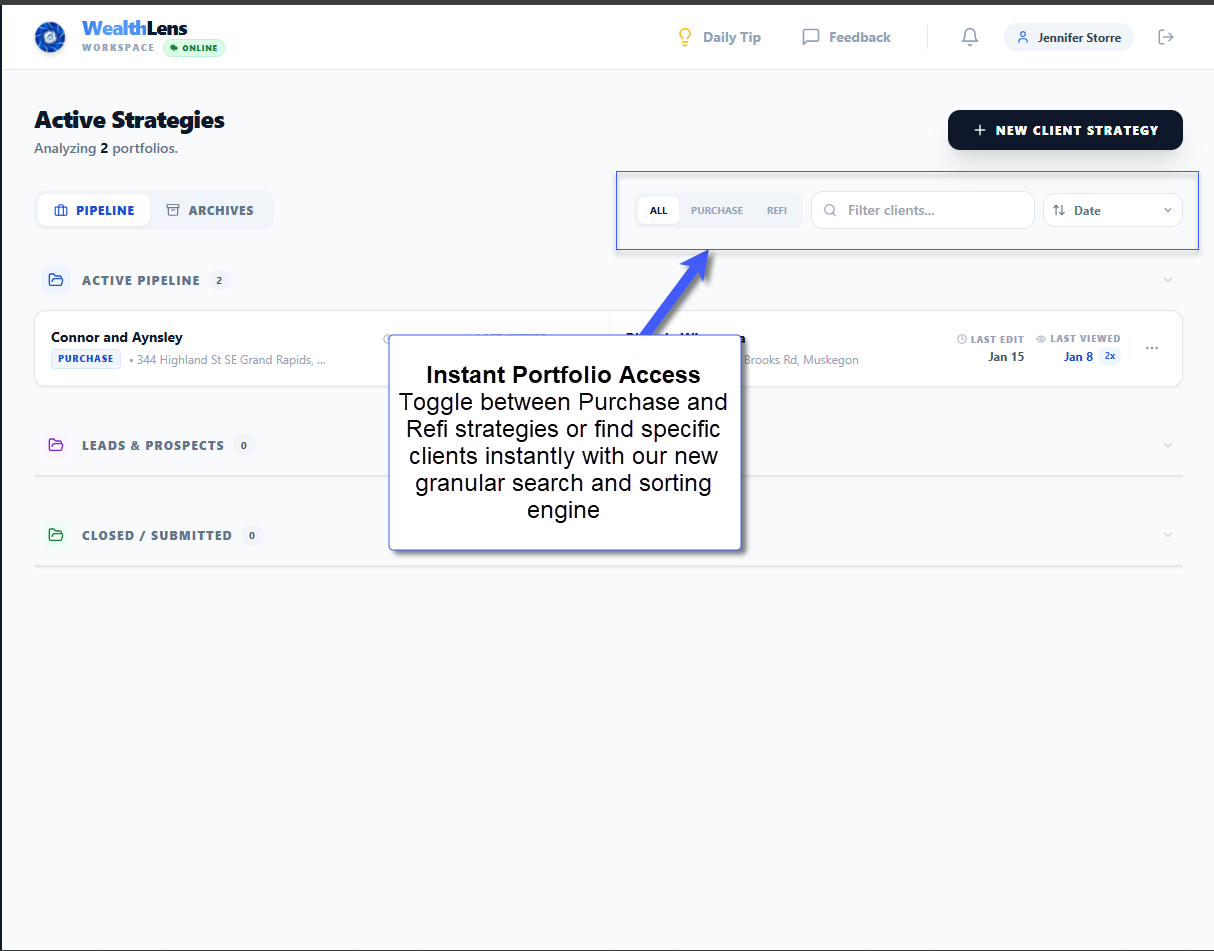Click the Active Pipeline count badge 2
Screen dimensions: 1214x951
tap(219, 280)
